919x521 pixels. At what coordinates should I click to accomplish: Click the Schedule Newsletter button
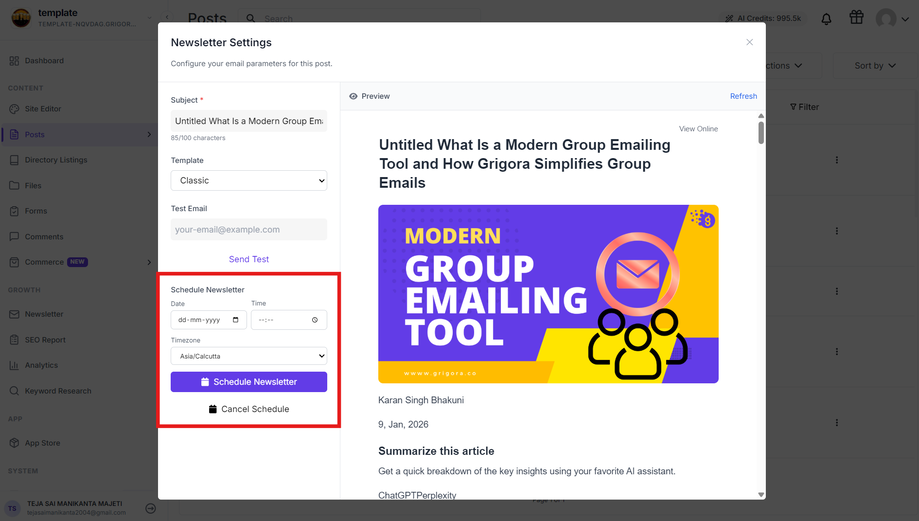pos(249,382)
